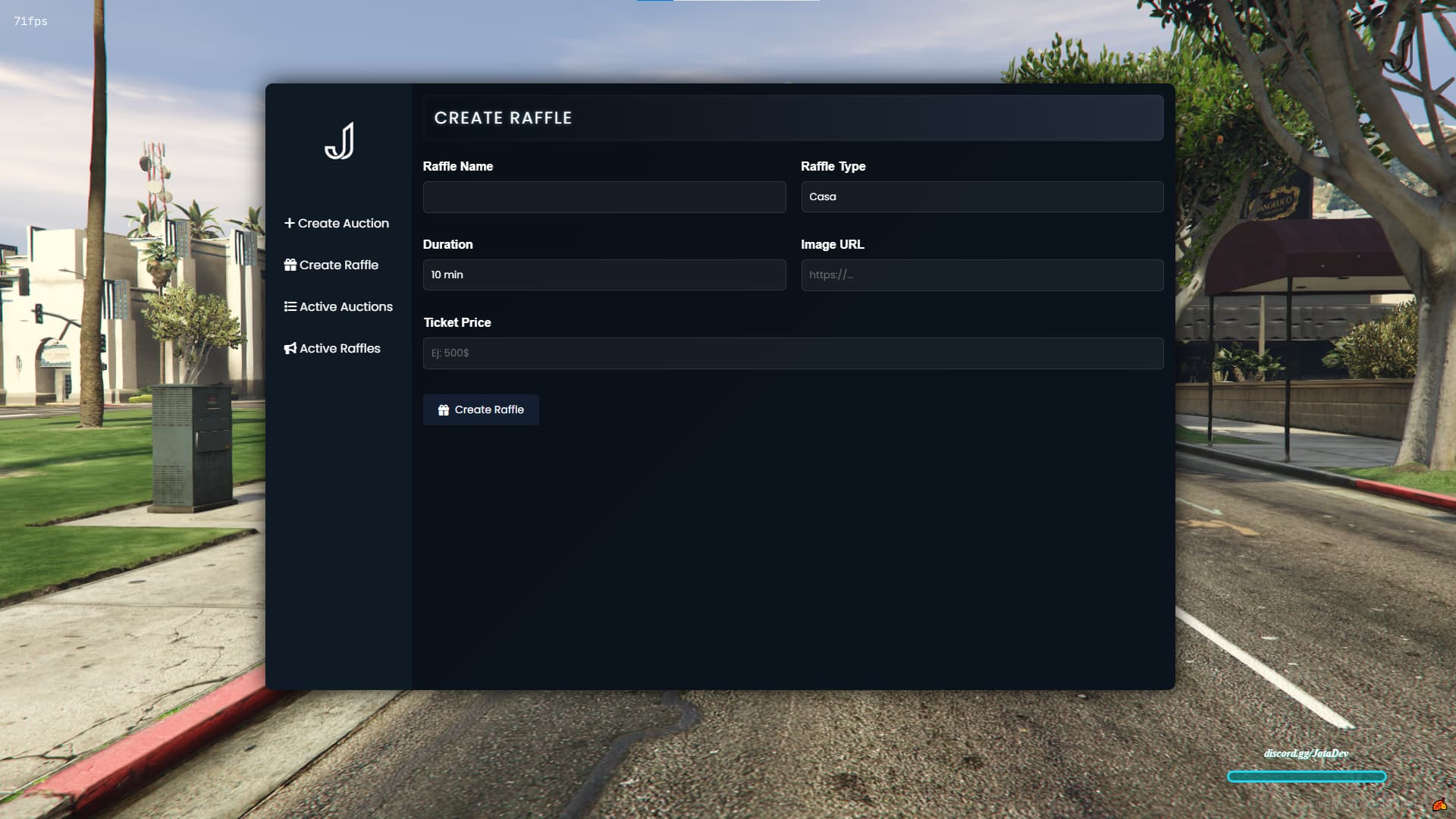This screenshot has height=819, width=1456.
Task: Click the discord.gg/JotaDev link text
Action: [x=1306, y=753]
